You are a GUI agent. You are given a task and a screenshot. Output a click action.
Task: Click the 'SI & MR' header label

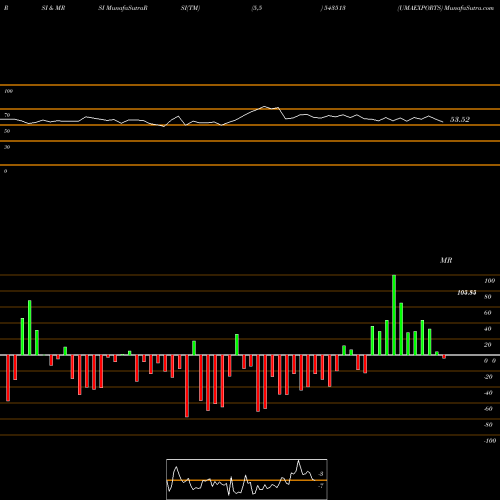point(53,8)
